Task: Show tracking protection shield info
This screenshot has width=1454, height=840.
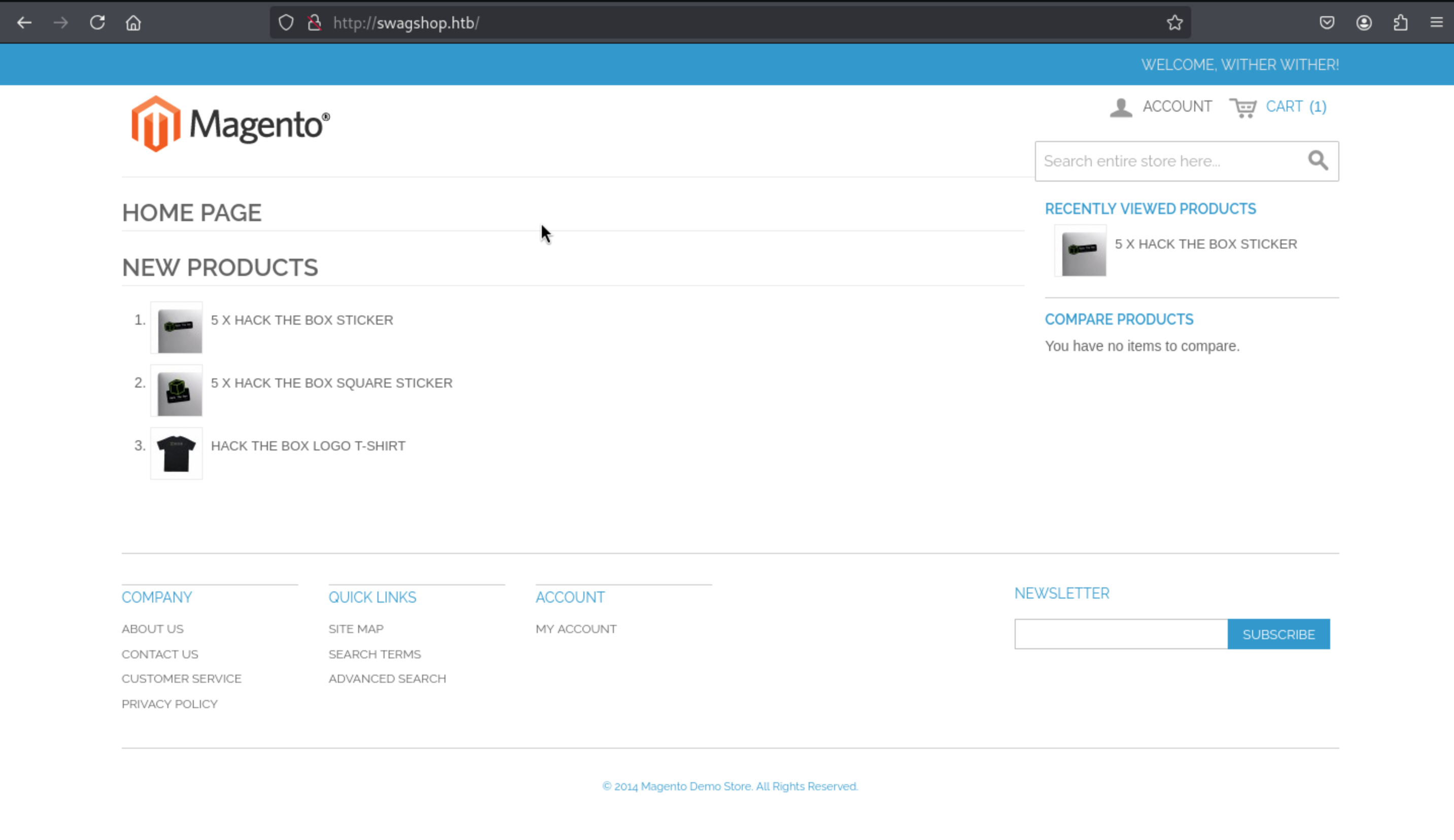Action: [286, 23]
